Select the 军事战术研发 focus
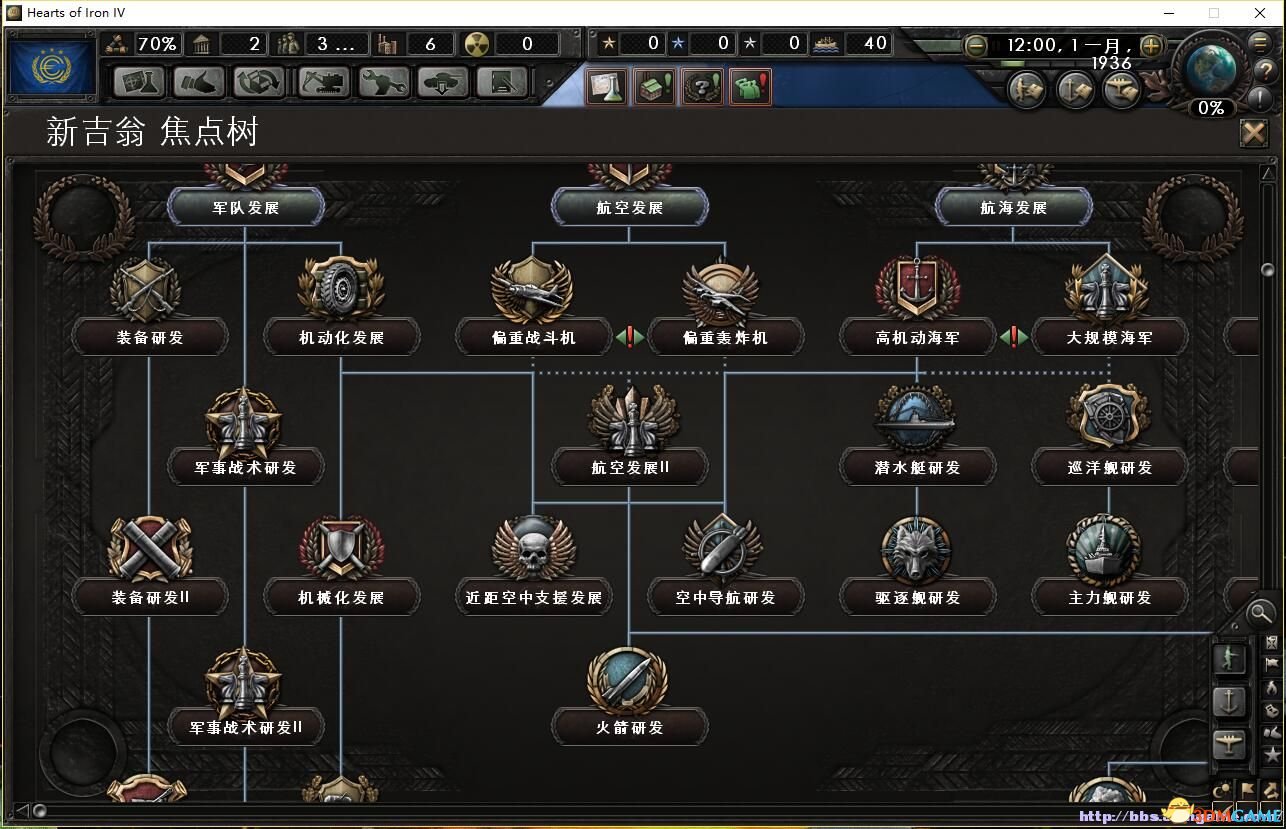The width and height of the screenshot is (1286, 829). (245, 436)
